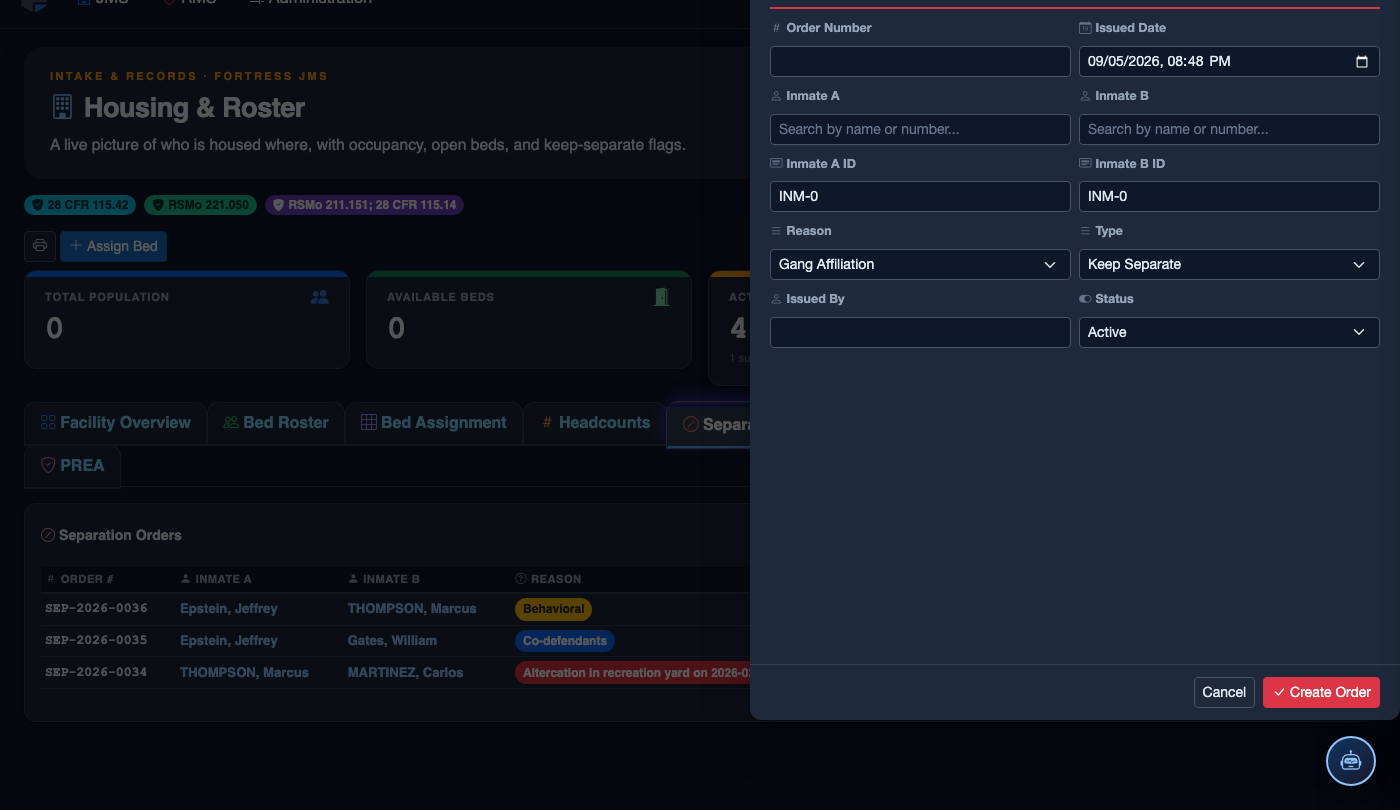Image resolution: width=1400 pixels, height=810 pixels.
Task: Click the Inmate B search field
Action: pyautogui.click(x=1229, y=129)
